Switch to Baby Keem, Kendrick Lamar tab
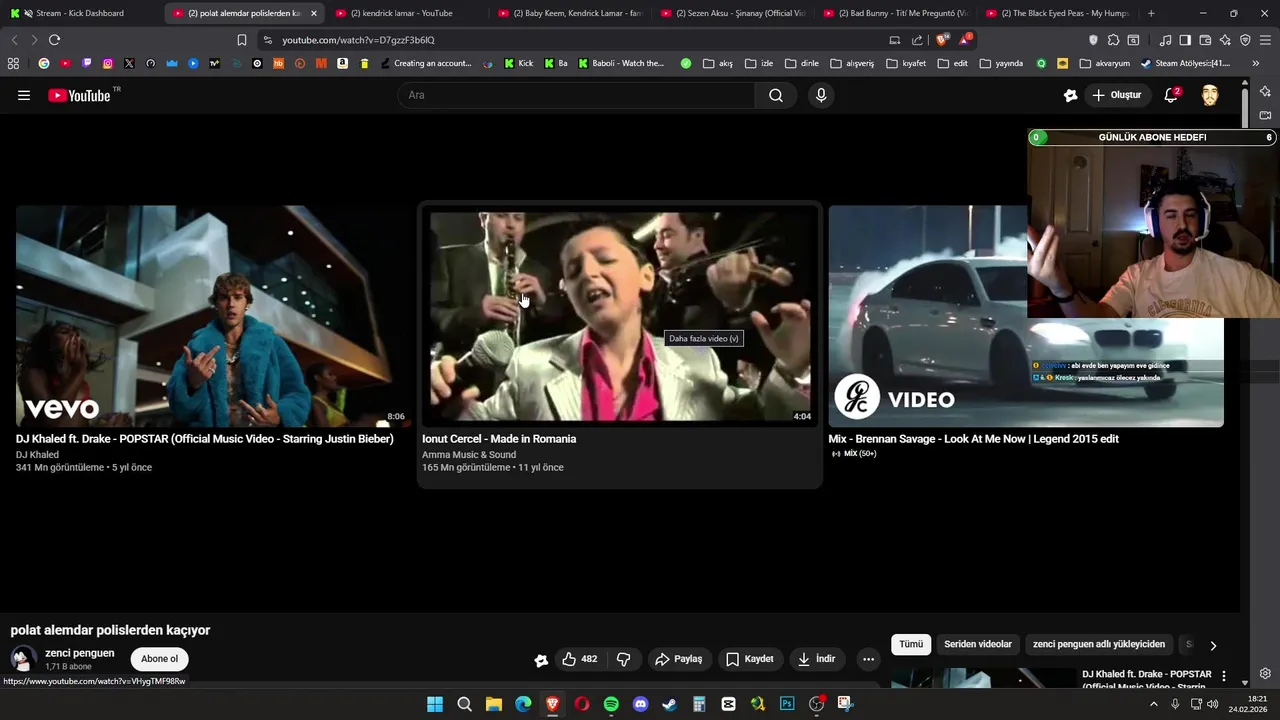Image resolution: width=1280 pixels, height=720 pixels. tap(569, 13)
